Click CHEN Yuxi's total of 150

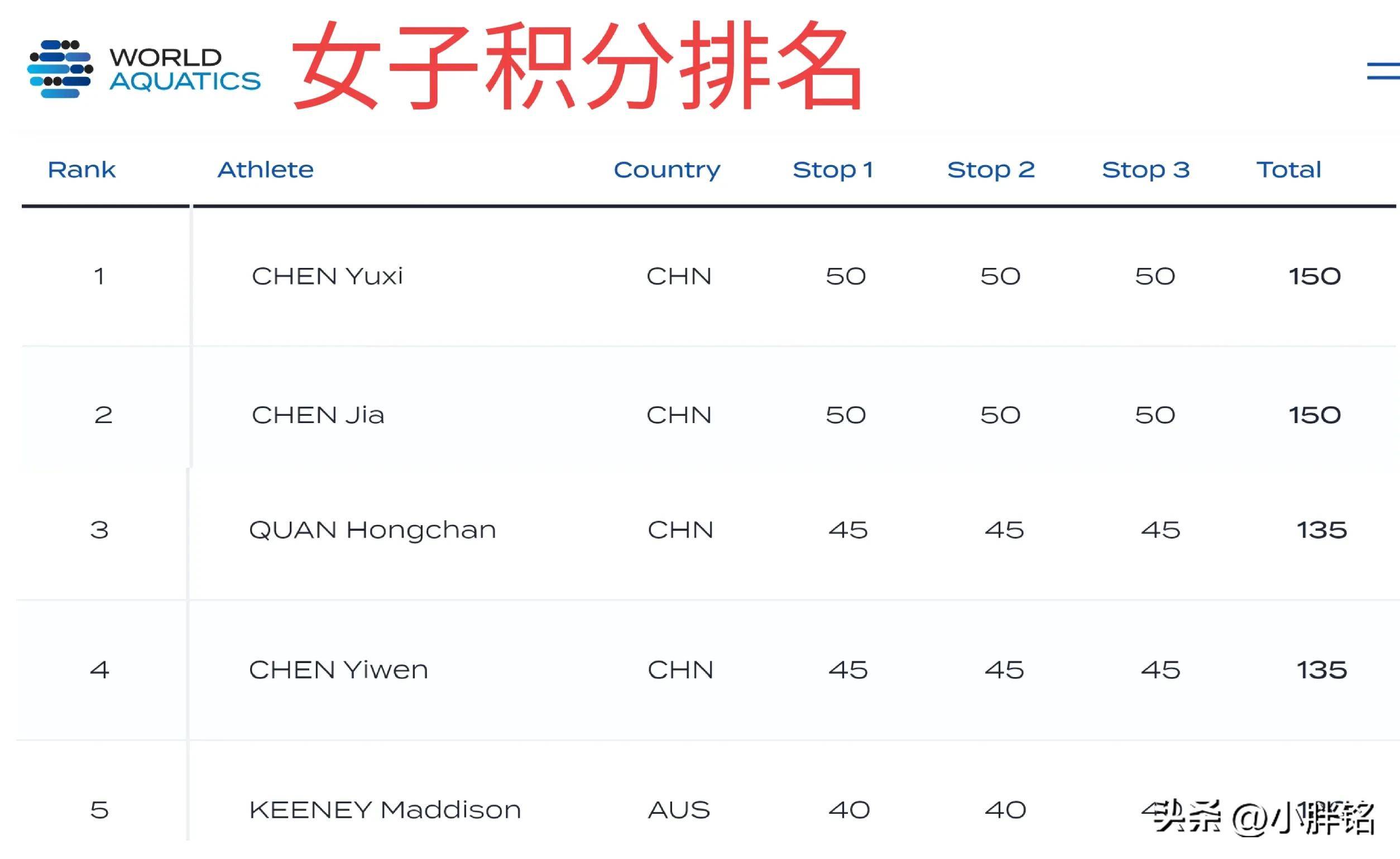point(1315,277)
